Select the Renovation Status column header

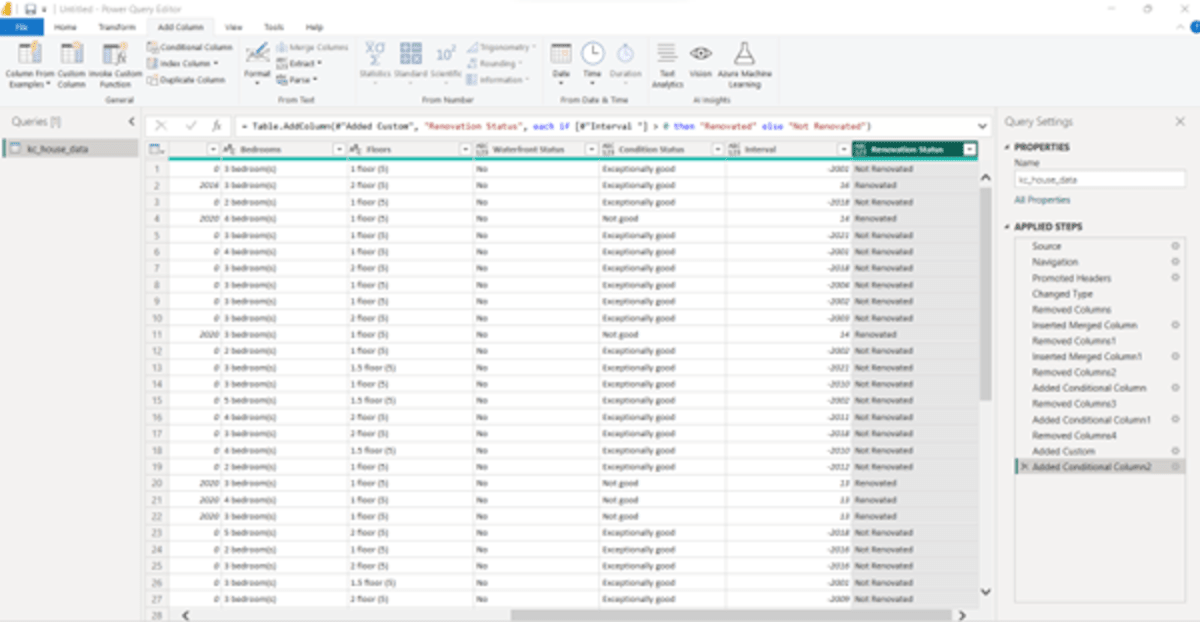pos(907,149)
